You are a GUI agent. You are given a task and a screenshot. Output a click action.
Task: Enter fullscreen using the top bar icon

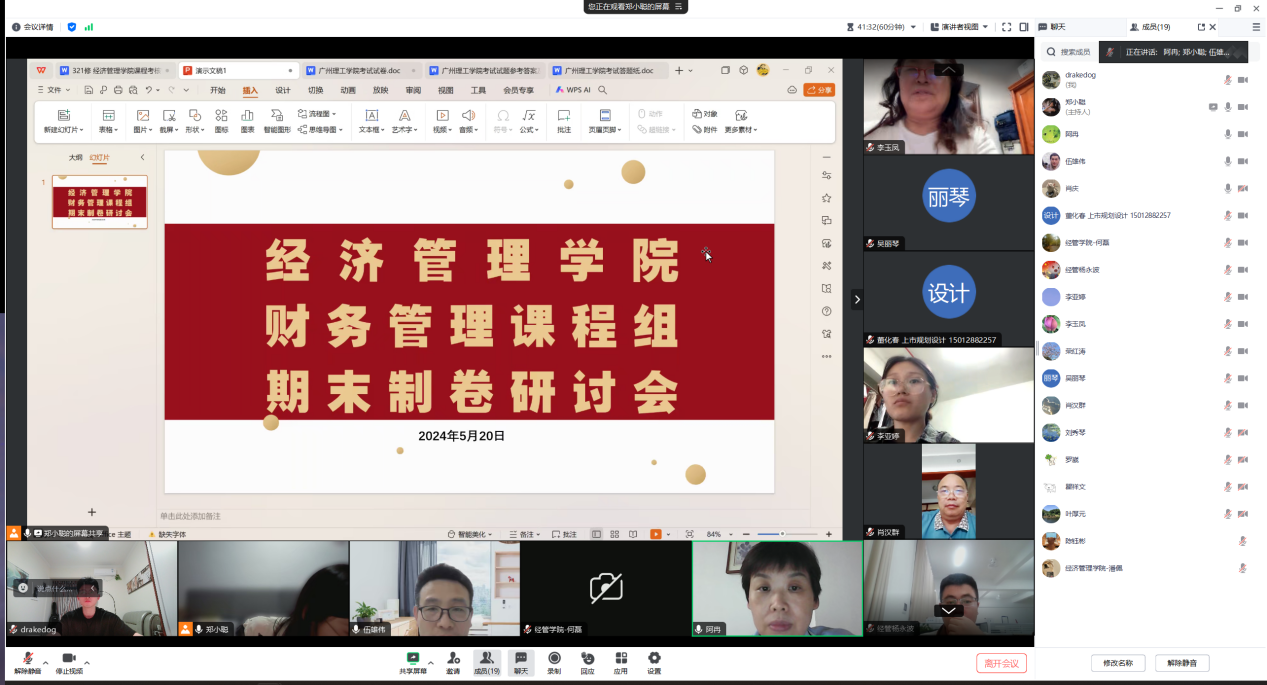point(1007,27)
